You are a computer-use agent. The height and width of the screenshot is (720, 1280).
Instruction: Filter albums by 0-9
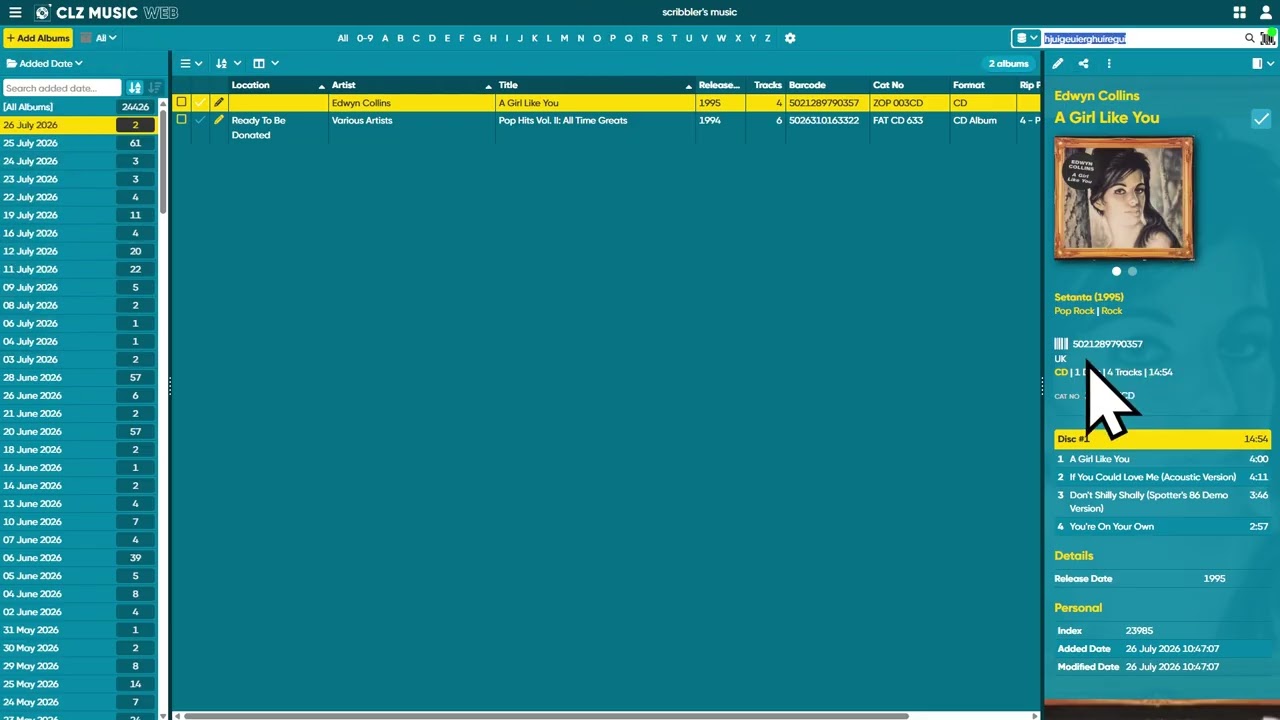[x=365, y=38]
